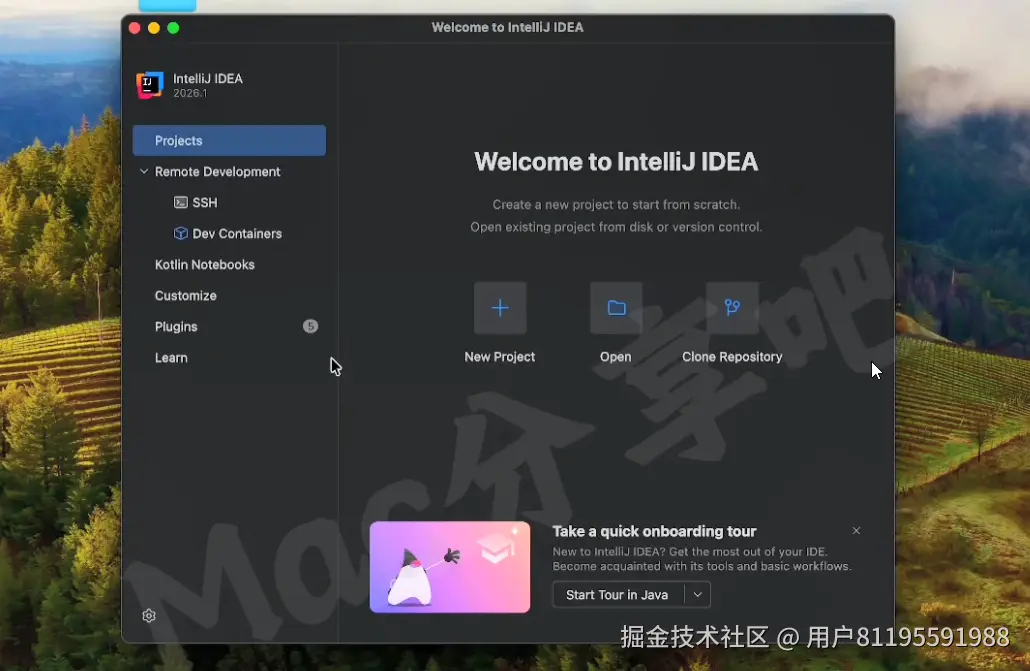1030x671 pixels.
Task: Click the IntelliJ IDEA logo icon
Action: pyautogui.click(x=150, y=85)
